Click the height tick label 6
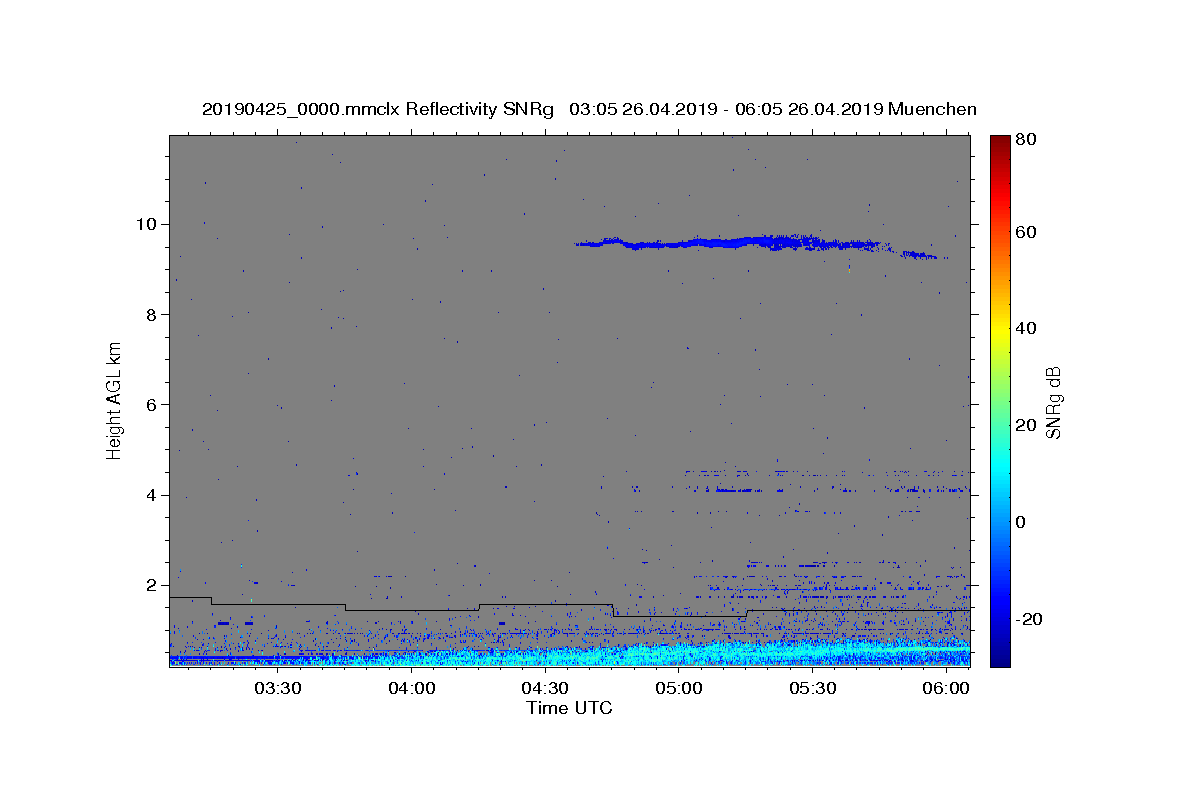 (152, 404)
